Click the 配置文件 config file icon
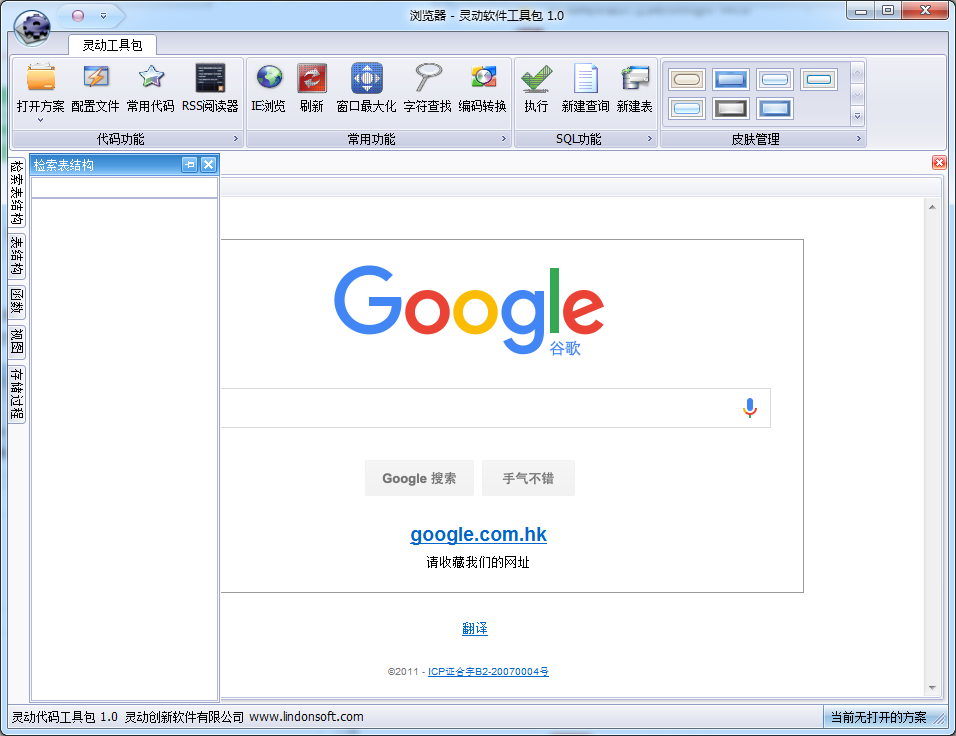Viewport: 956px width, 736px height. (x=96, y=78)
